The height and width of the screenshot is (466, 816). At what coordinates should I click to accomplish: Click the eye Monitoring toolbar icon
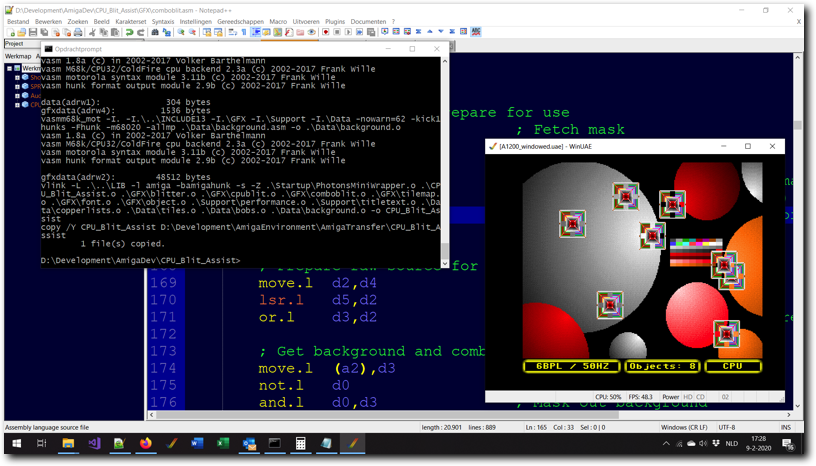click(311, 32)
